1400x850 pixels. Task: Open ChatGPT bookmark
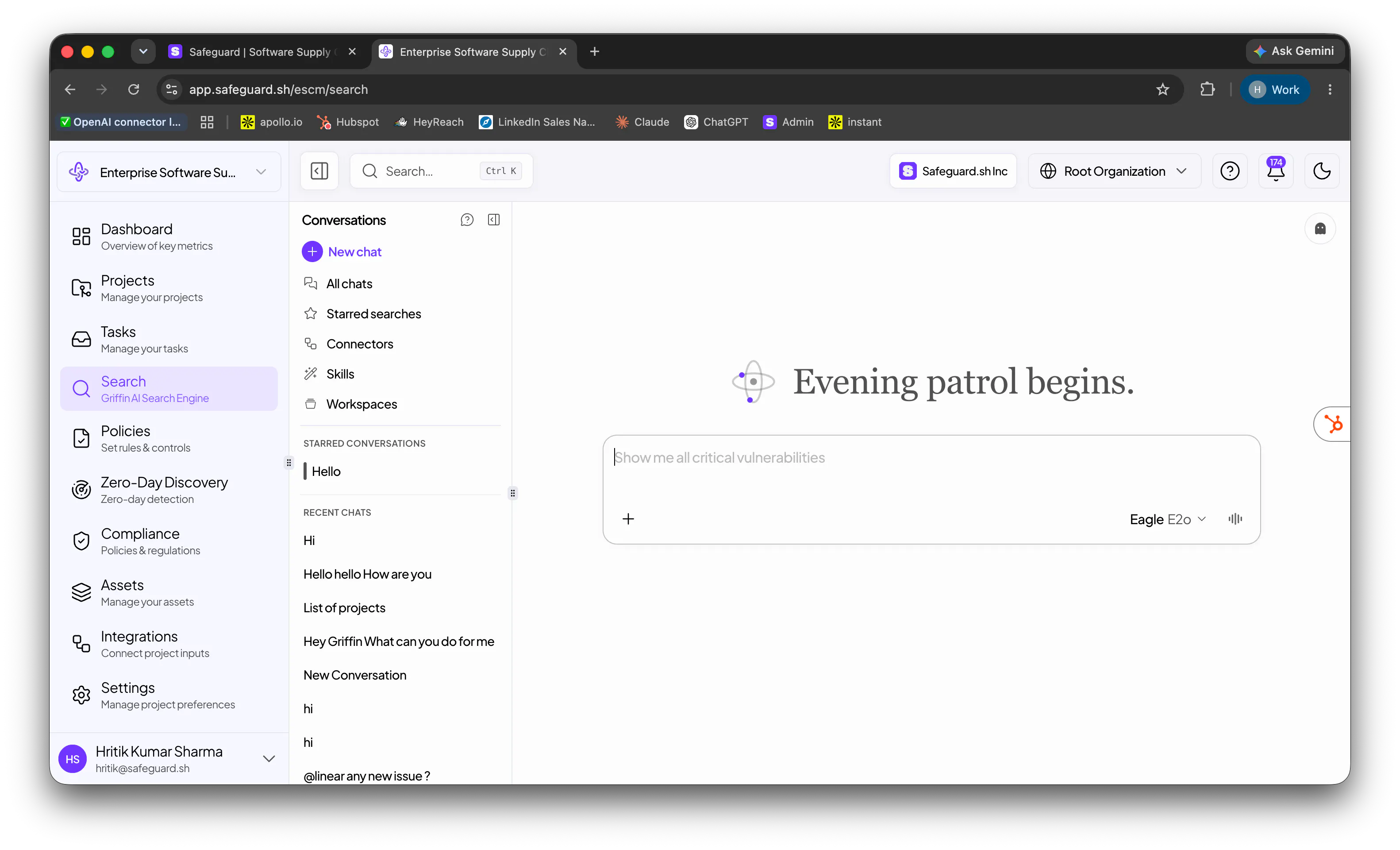(716, 122)
